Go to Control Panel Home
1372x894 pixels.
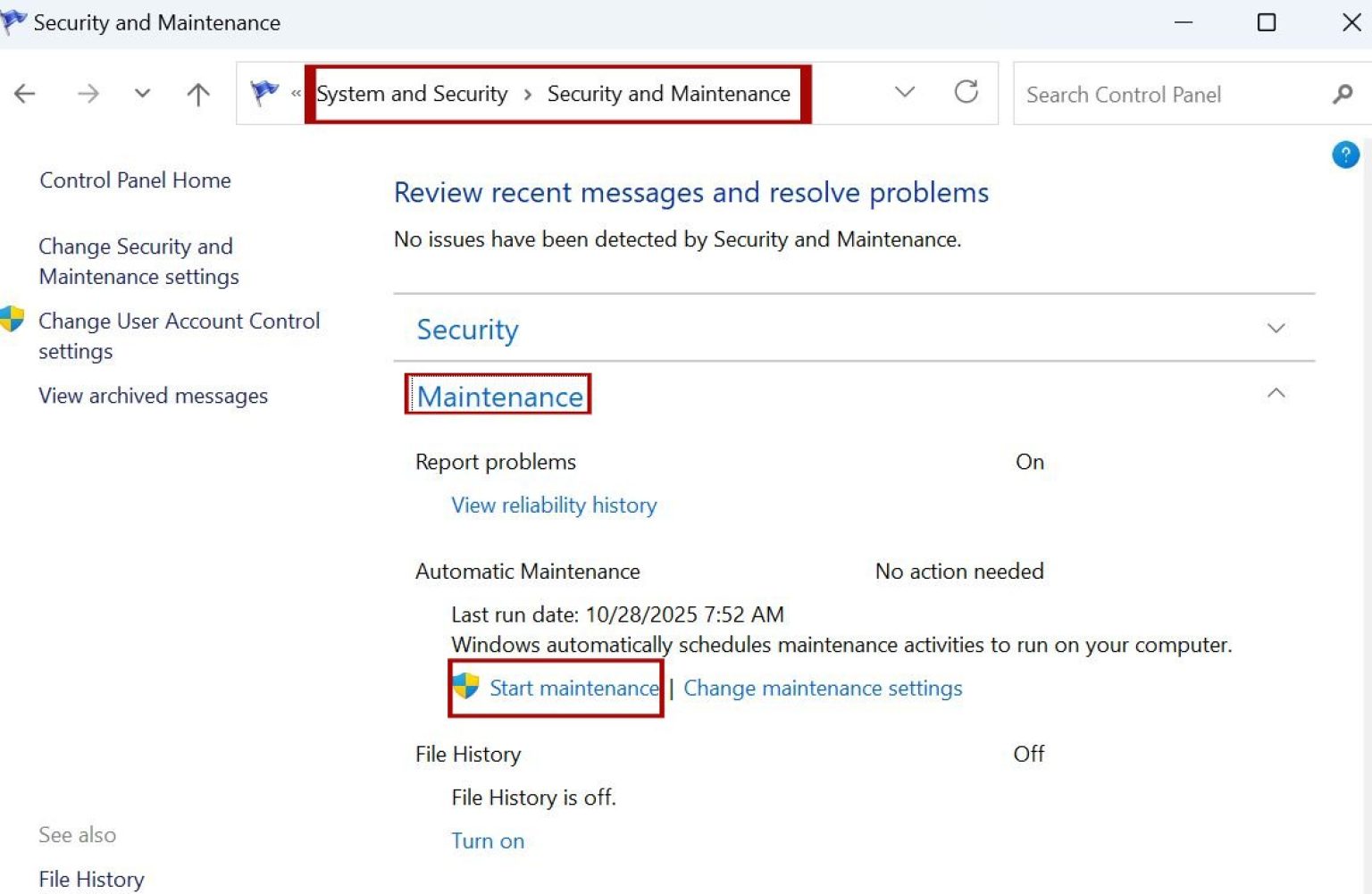click(x=134, y=180)
